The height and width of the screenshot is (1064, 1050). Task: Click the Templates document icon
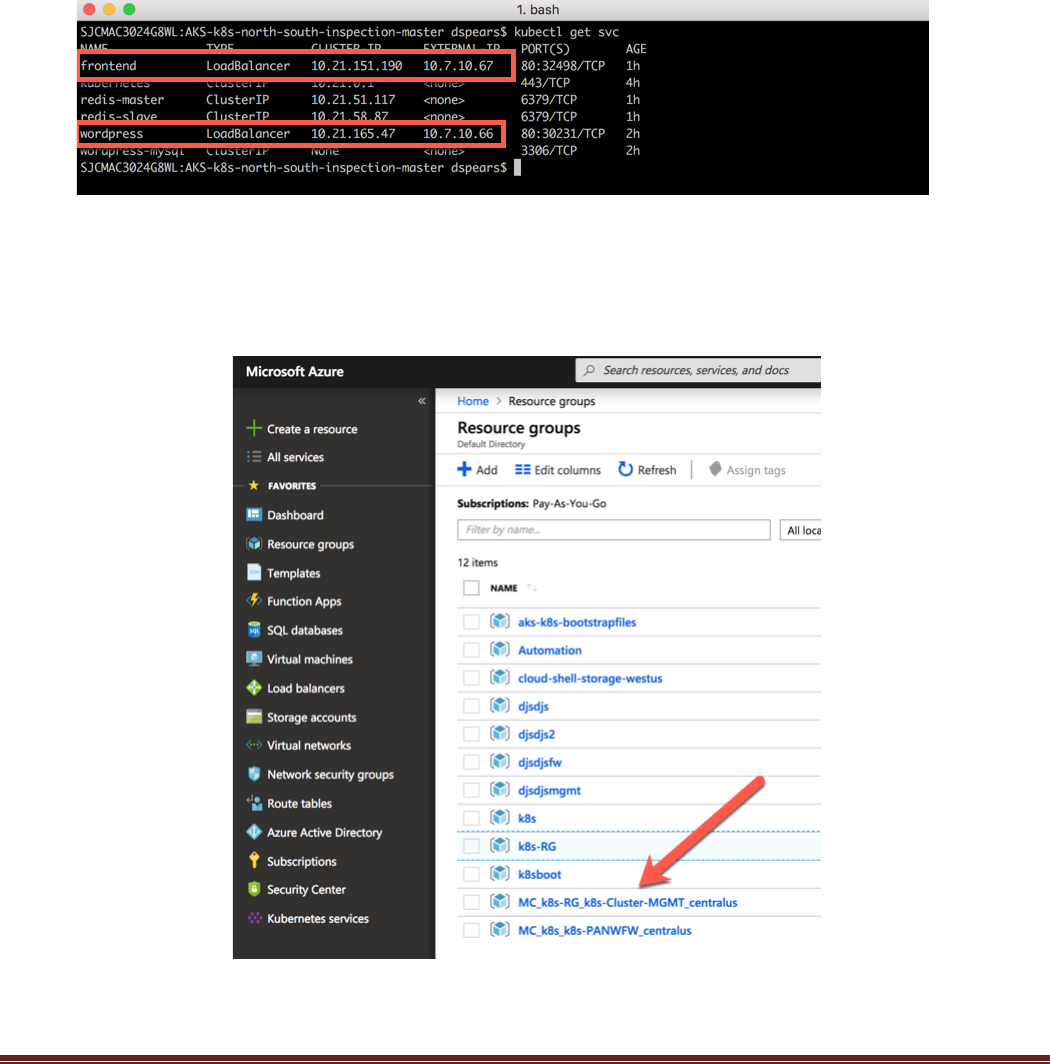254,572
